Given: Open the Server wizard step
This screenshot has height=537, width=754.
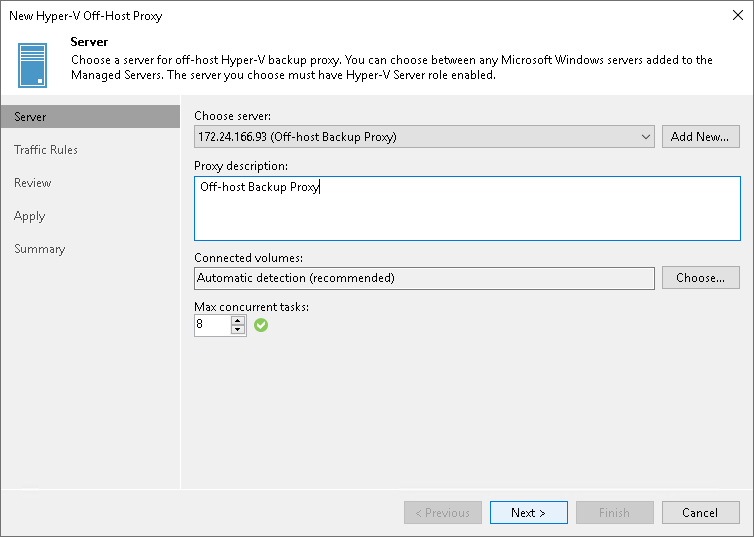Looking at the screenshot, I should click(x=30, y=117).
